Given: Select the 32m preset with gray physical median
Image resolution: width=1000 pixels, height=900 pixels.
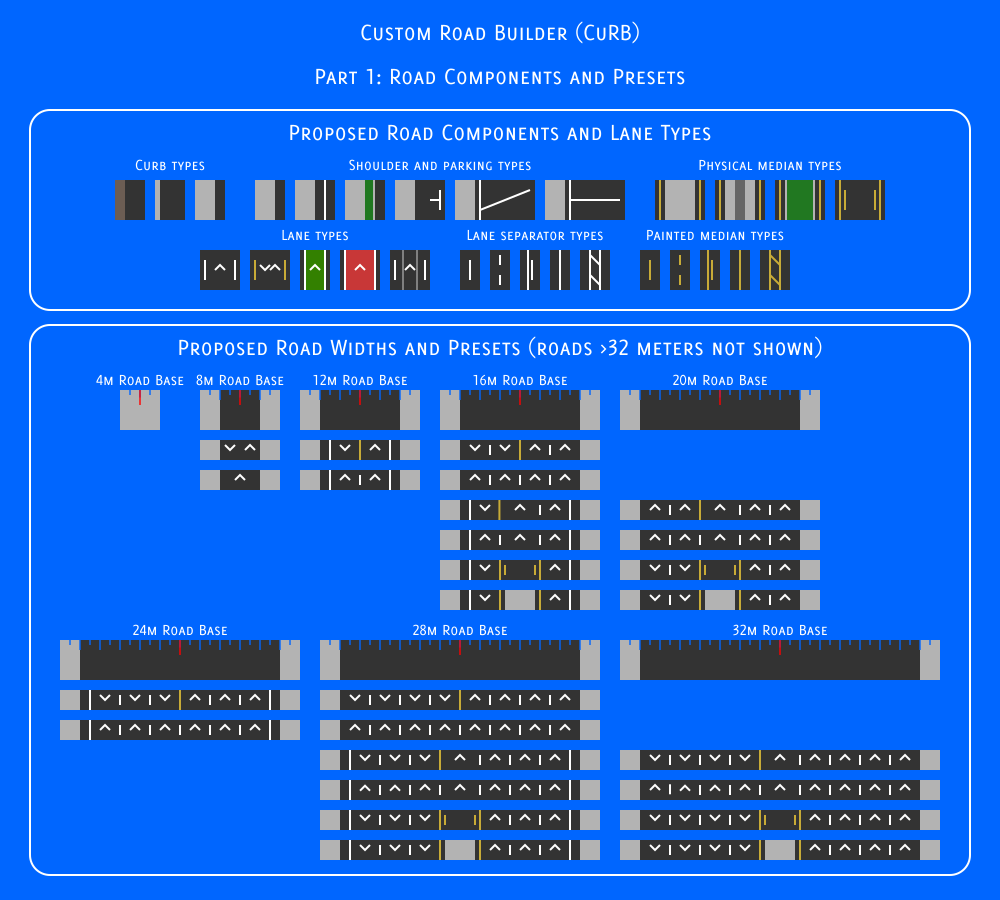Looking at the screenshot, I should click(x=780, y=850).
